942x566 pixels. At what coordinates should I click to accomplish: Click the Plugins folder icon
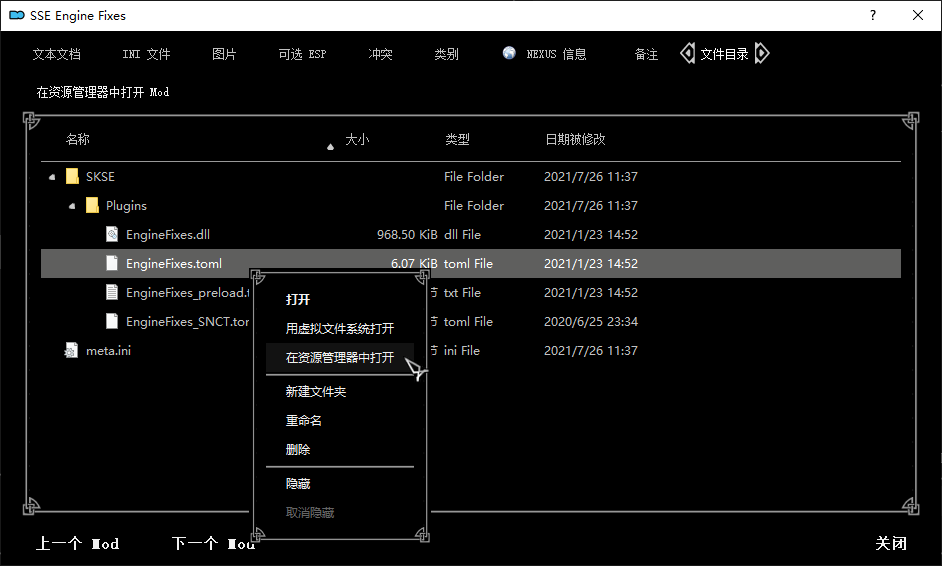click(93, 205)
